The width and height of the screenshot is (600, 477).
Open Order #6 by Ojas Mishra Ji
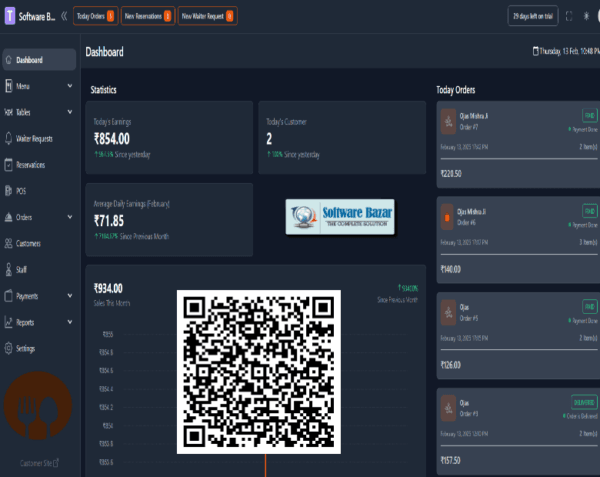point(518,240)
